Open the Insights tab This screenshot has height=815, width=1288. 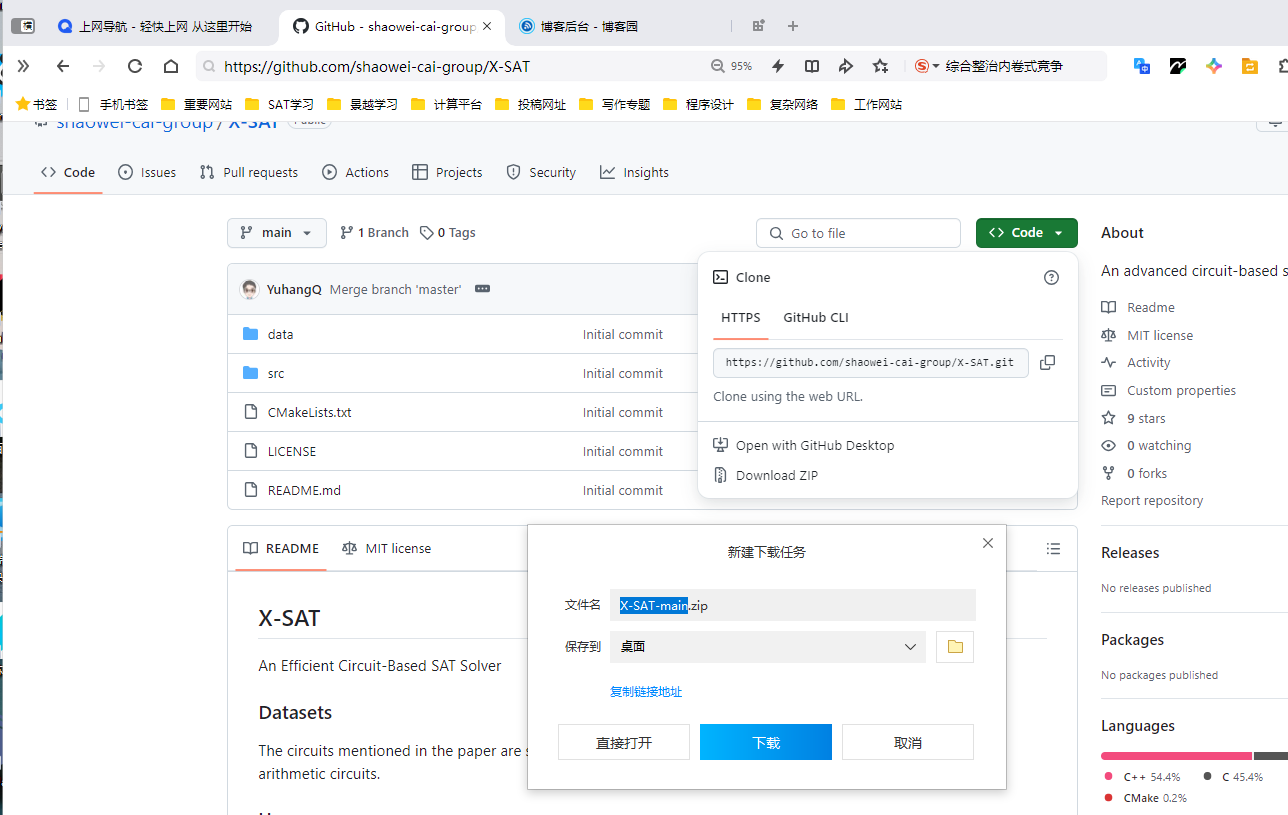click(x=634, y=172)
